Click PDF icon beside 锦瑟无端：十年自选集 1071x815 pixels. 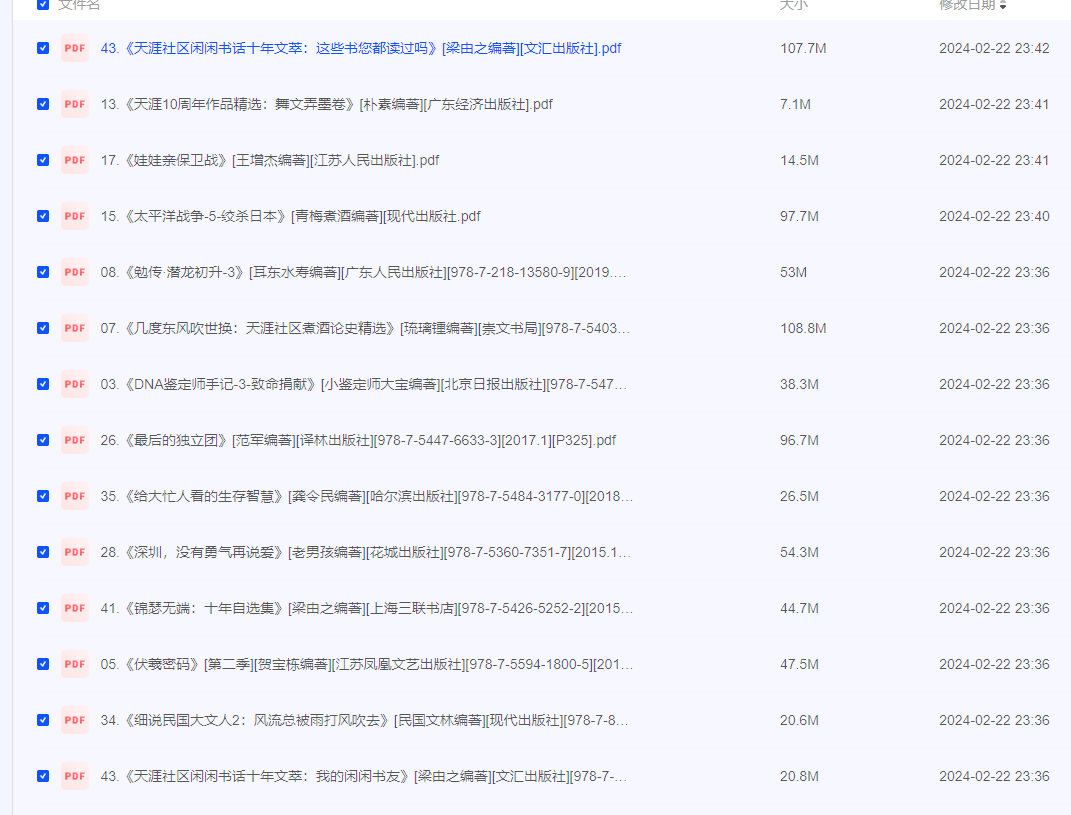[x=75, y=608]
